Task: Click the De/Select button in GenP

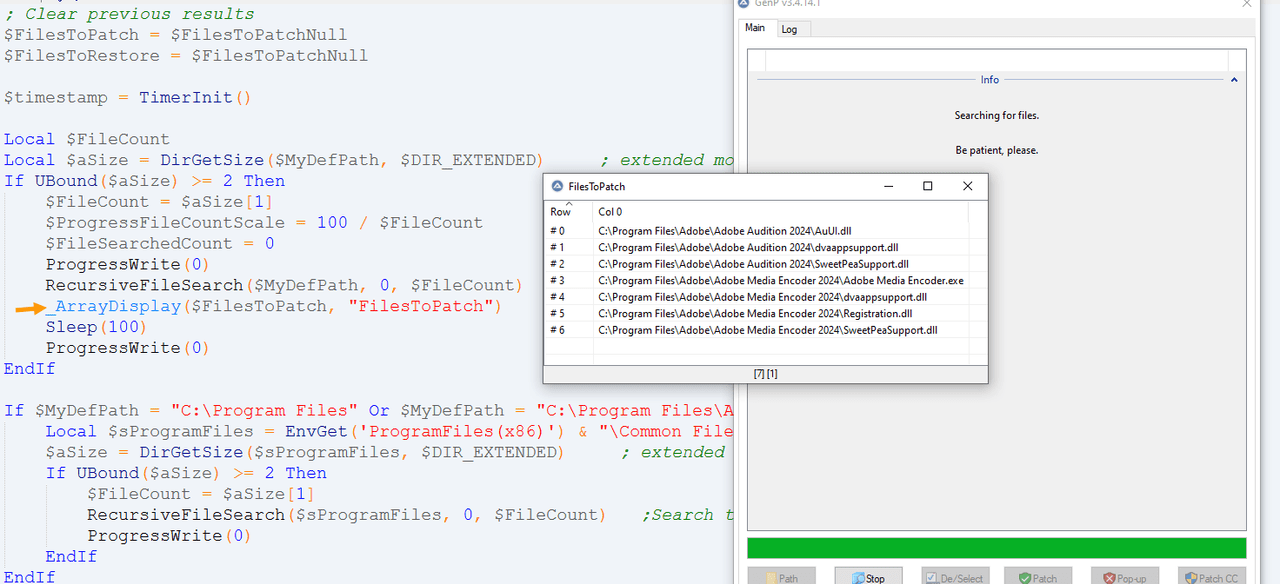Action: click(953, 577)
